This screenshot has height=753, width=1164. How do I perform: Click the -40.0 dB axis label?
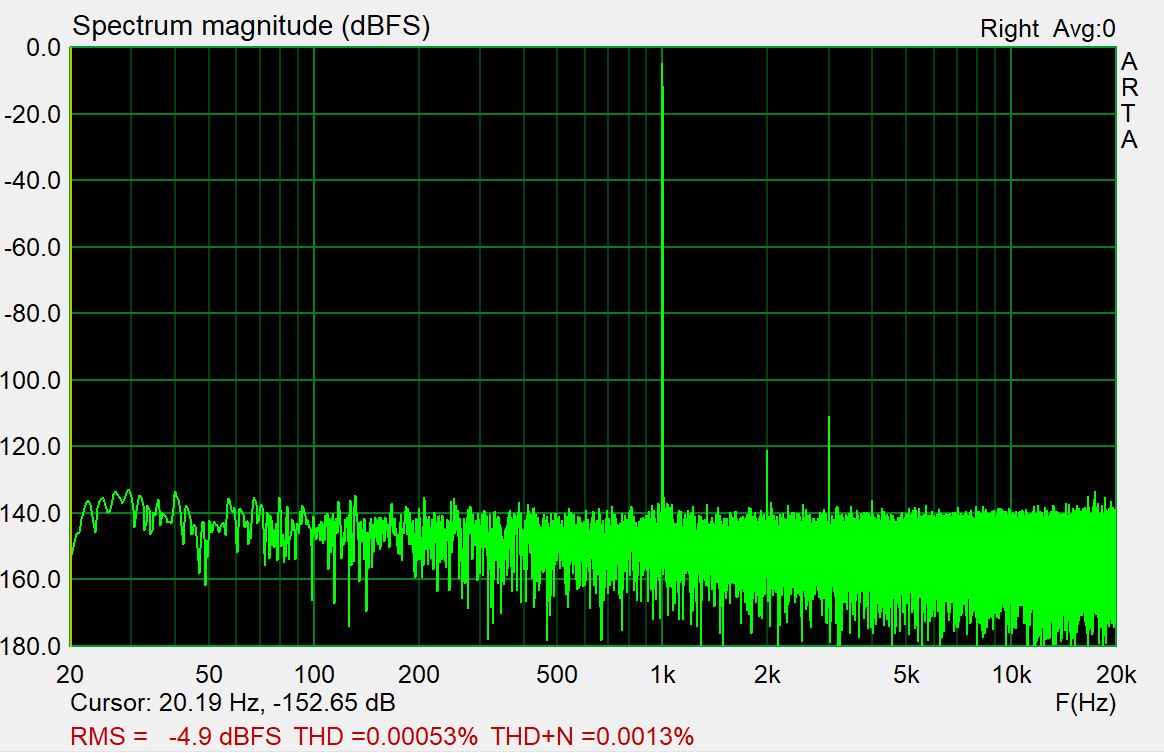point(33,180)
